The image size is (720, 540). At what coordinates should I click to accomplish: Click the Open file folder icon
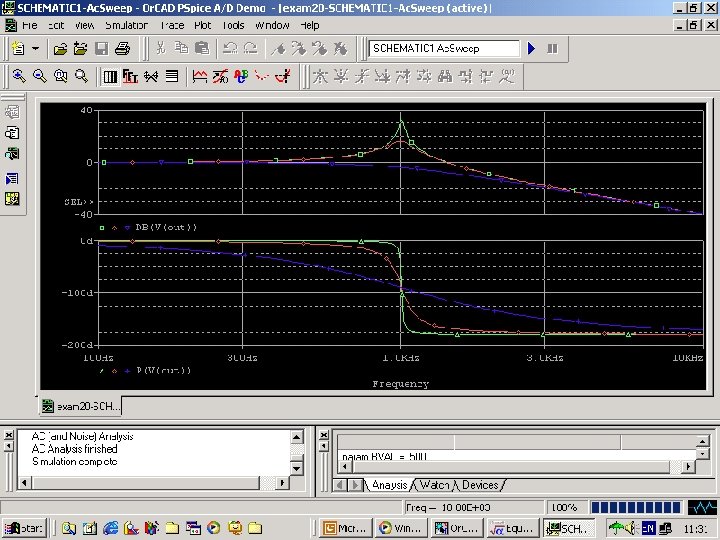60,48
